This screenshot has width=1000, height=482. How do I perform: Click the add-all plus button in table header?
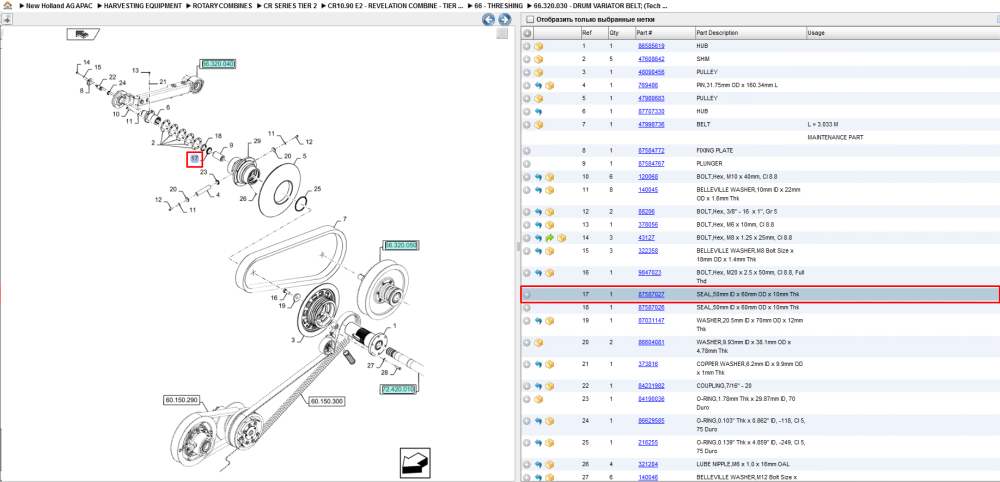(x=527, y=33)
